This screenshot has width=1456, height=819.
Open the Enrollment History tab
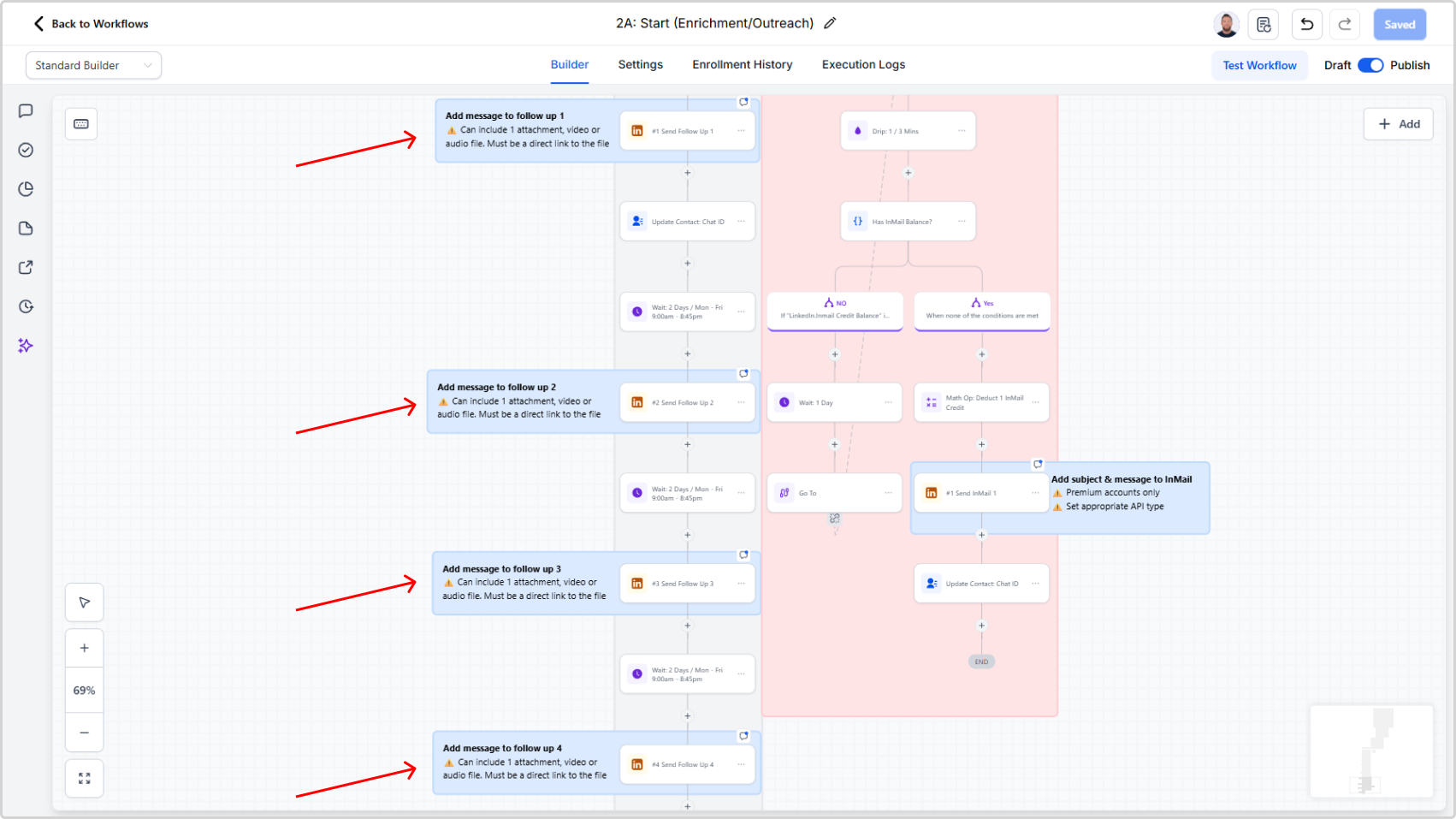coord(742,65)
